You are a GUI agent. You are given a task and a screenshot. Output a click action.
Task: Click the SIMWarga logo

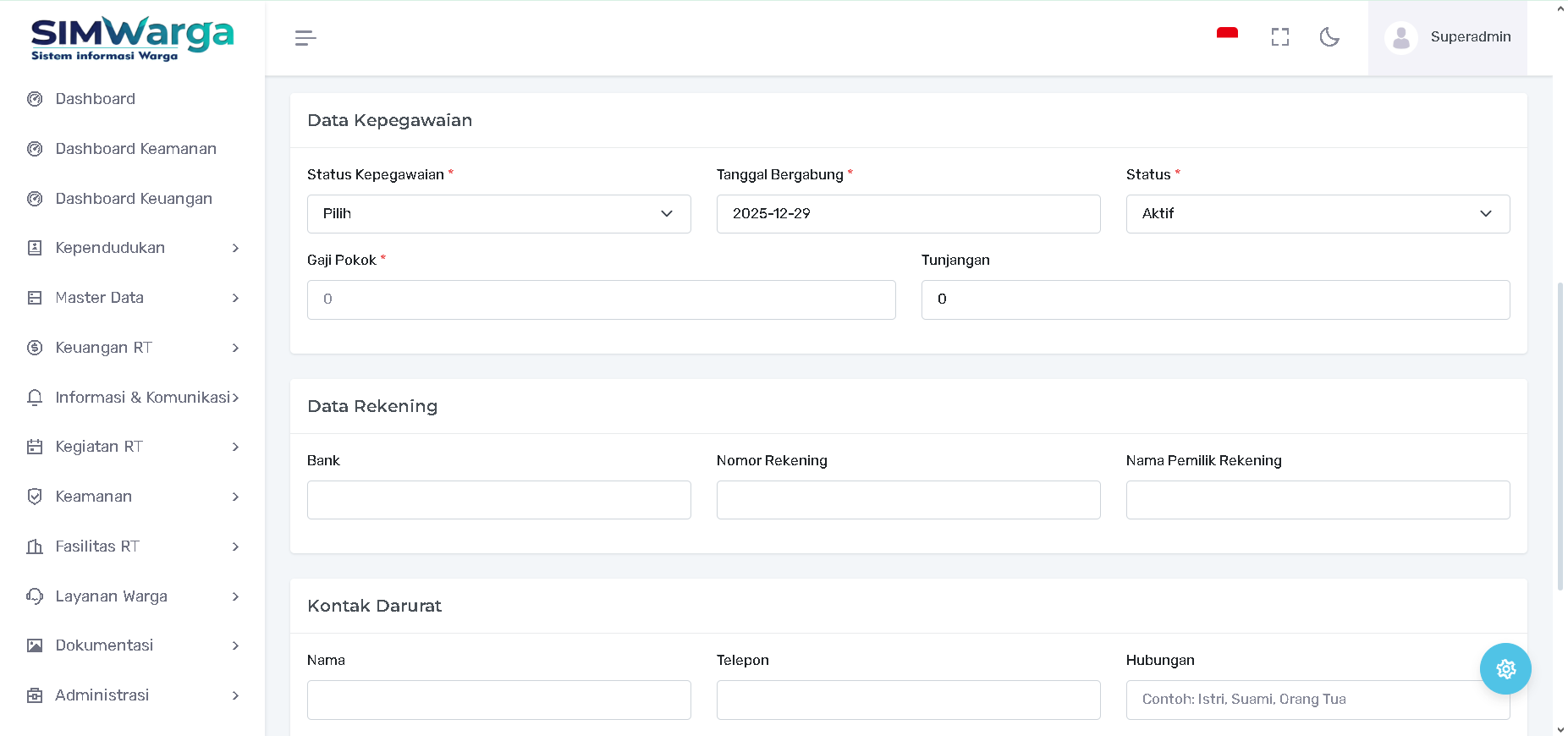pyautogui.click(x=132, y=38)
